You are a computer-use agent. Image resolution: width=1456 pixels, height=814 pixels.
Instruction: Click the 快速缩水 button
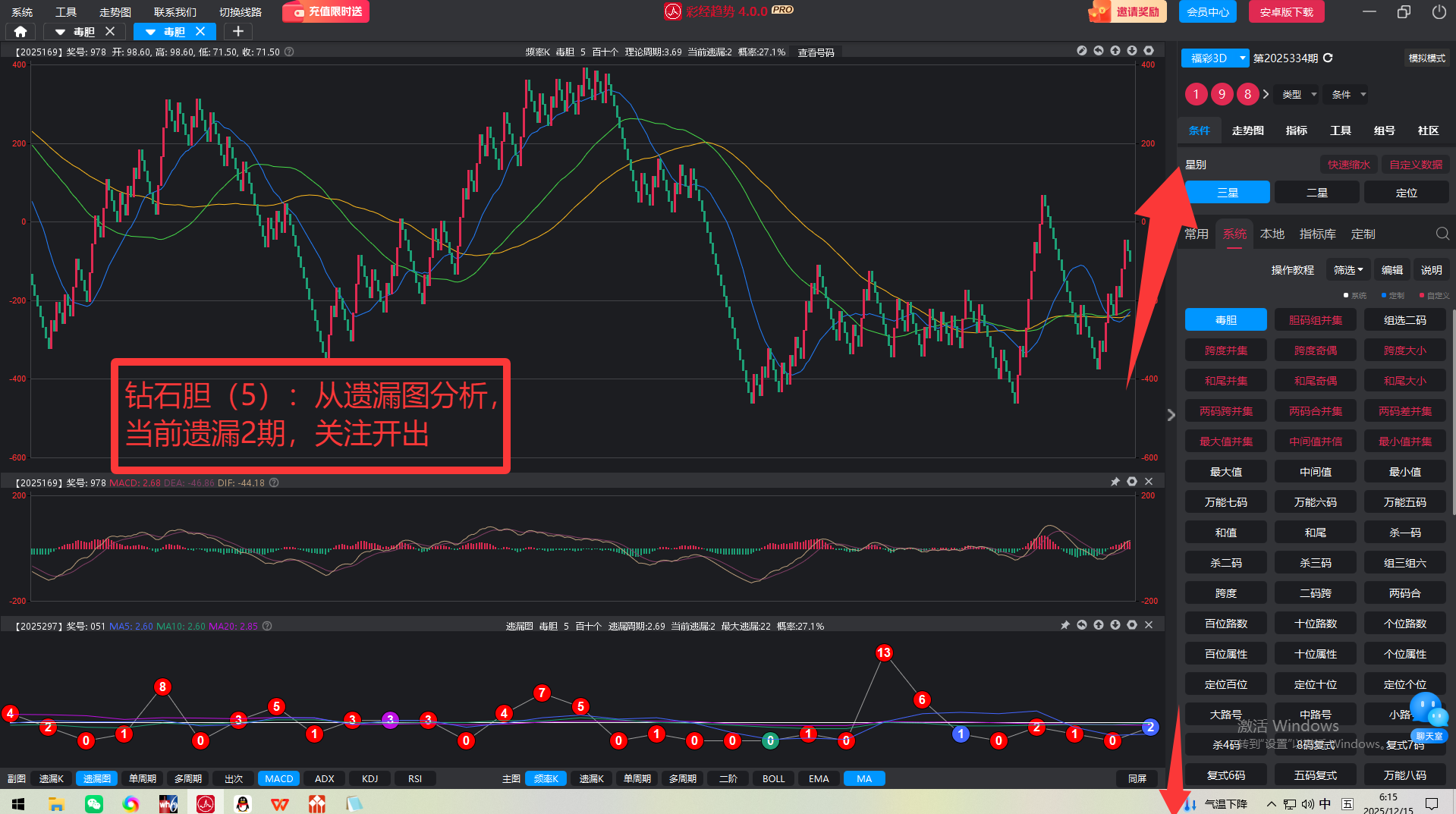[x=1348, y=165]
